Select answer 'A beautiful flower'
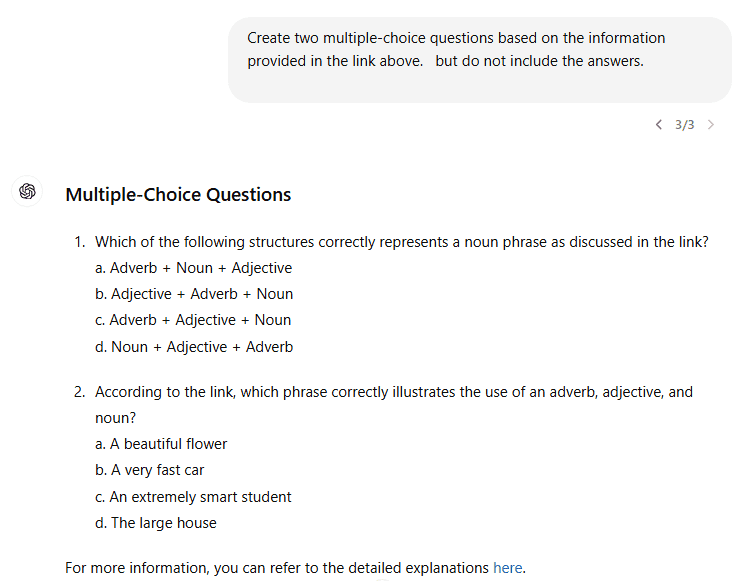Screen dimensions: 752x581 (161, 444)
